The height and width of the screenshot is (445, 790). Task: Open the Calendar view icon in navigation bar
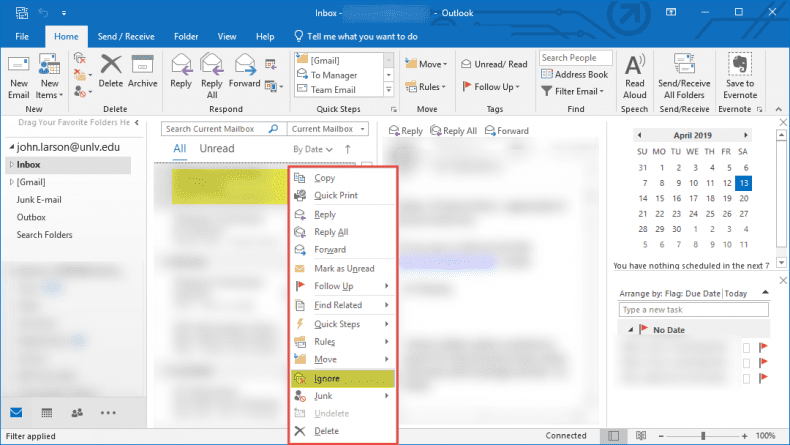(x=47, y=412)
